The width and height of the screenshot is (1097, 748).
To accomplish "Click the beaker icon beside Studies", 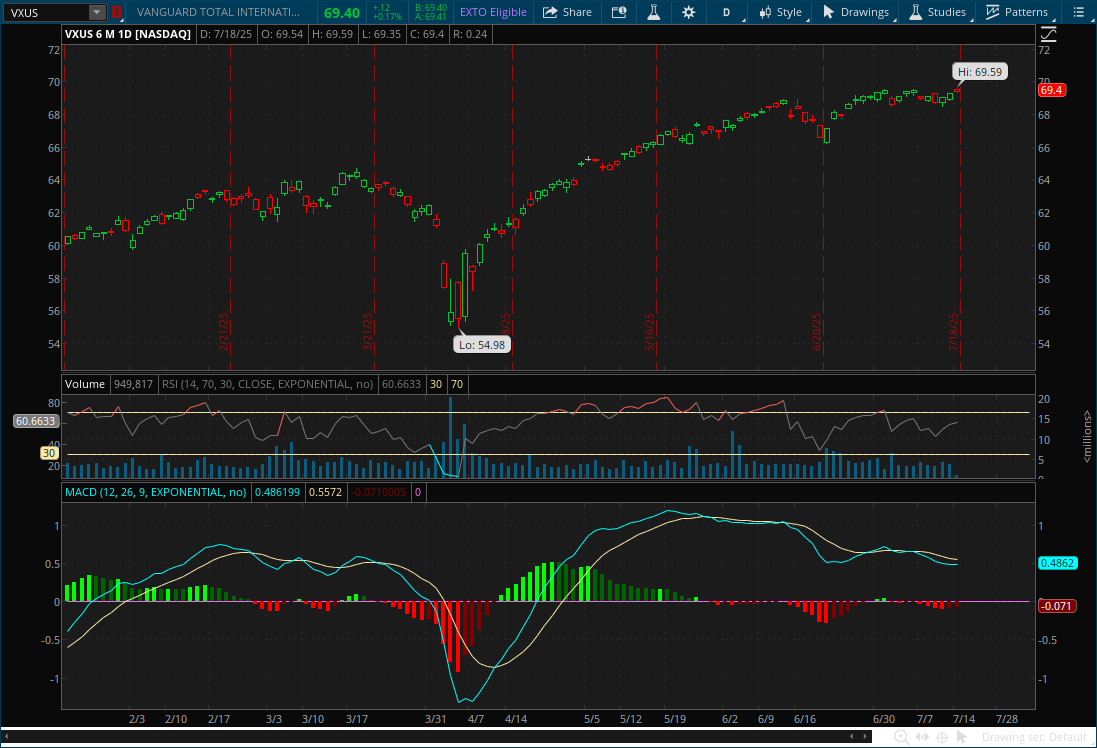I will click(x=915, y=12).
